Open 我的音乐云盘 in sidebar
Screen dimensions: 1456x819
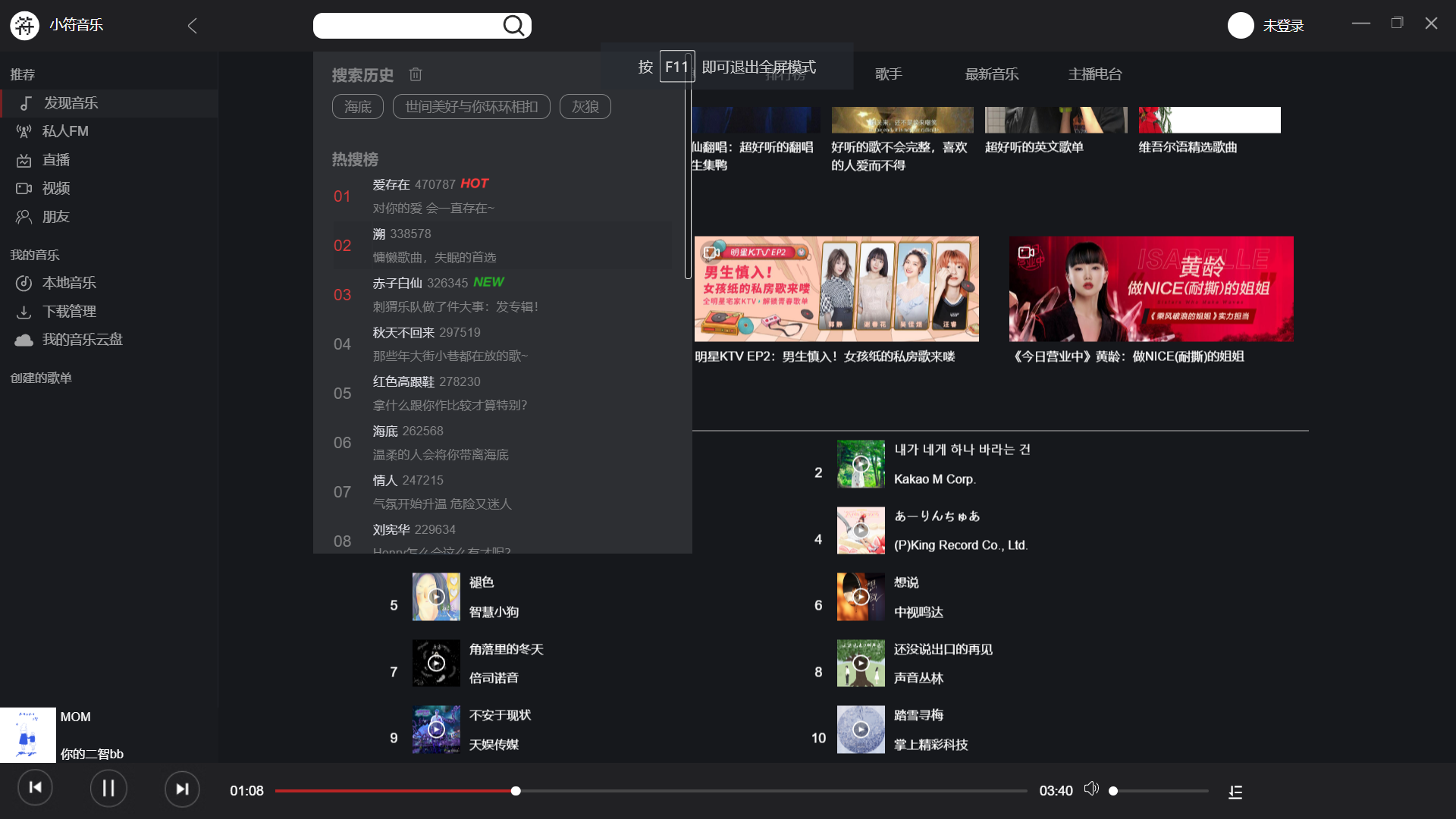tap(109, 340)
